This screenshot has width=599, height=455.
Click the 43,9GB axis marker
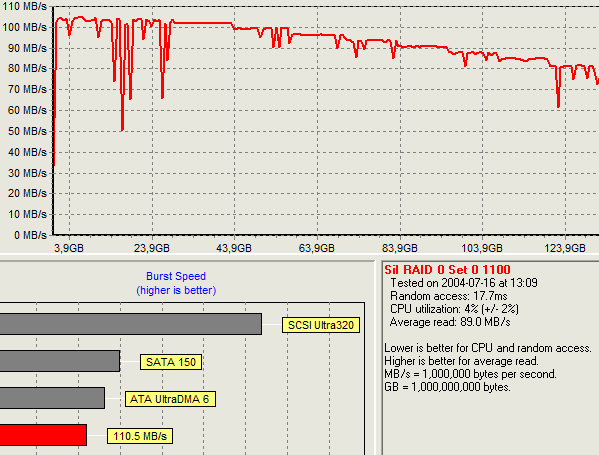(234, 248)
